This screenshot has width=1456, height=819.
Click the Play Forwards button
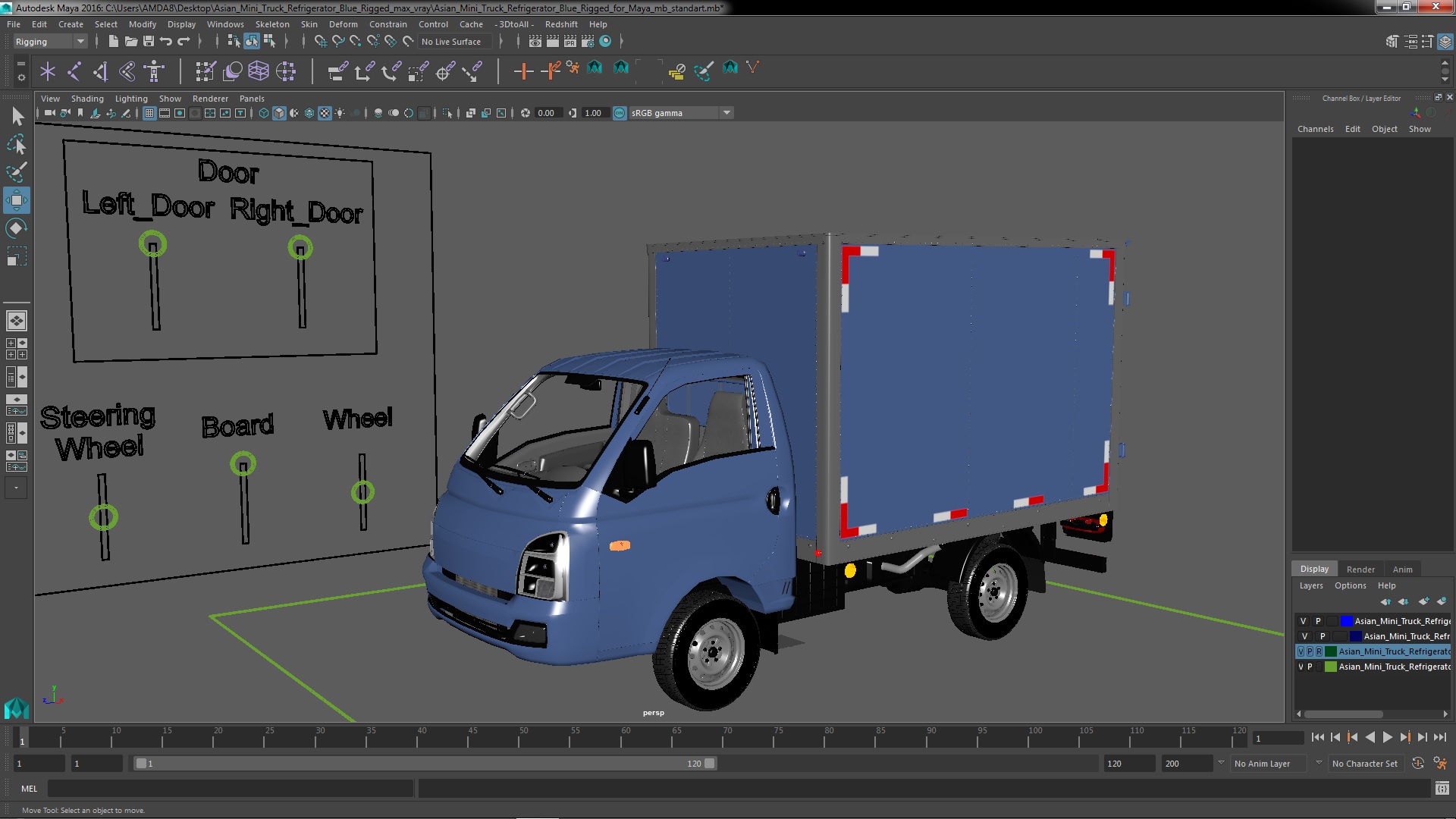[1387, 737]
